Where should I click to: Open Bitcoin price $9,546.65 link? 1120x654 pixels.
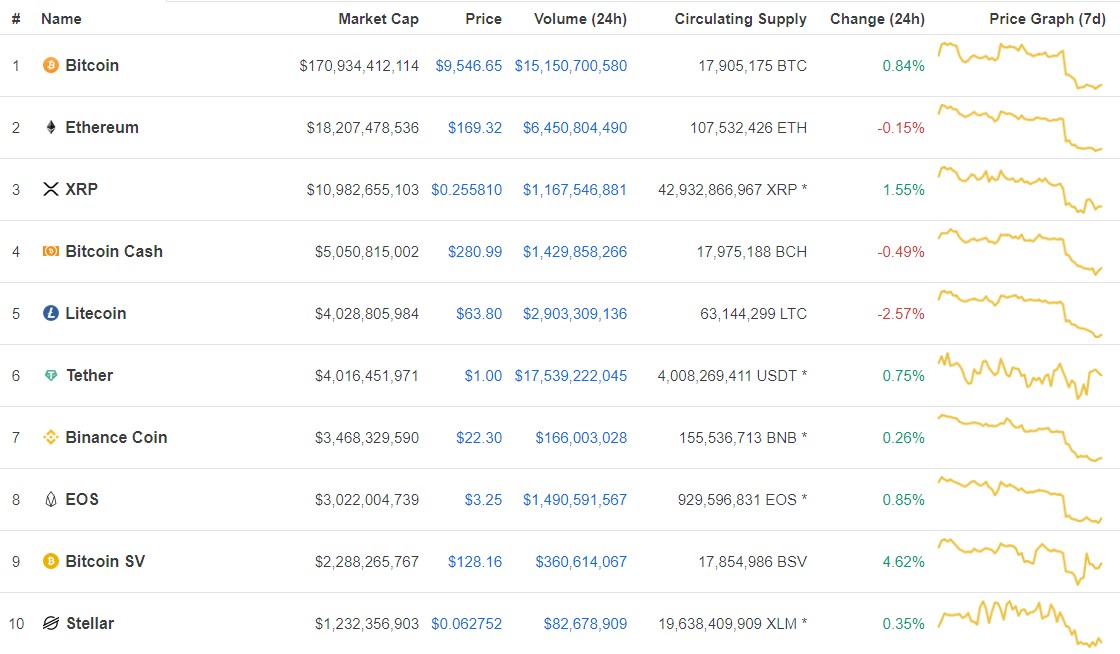coord(468,65)
